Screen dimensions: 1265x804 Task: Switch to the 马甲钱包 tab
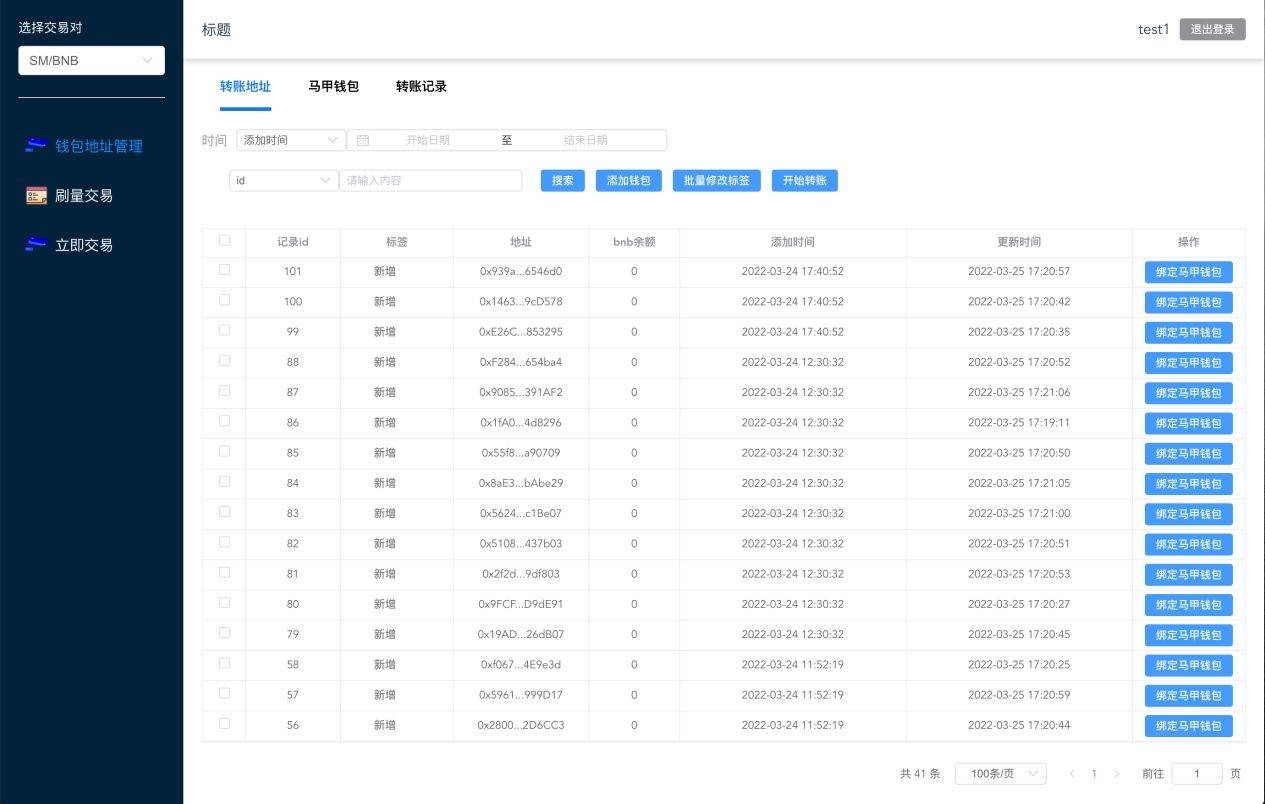pyautogui.click(x=333, y=87)
